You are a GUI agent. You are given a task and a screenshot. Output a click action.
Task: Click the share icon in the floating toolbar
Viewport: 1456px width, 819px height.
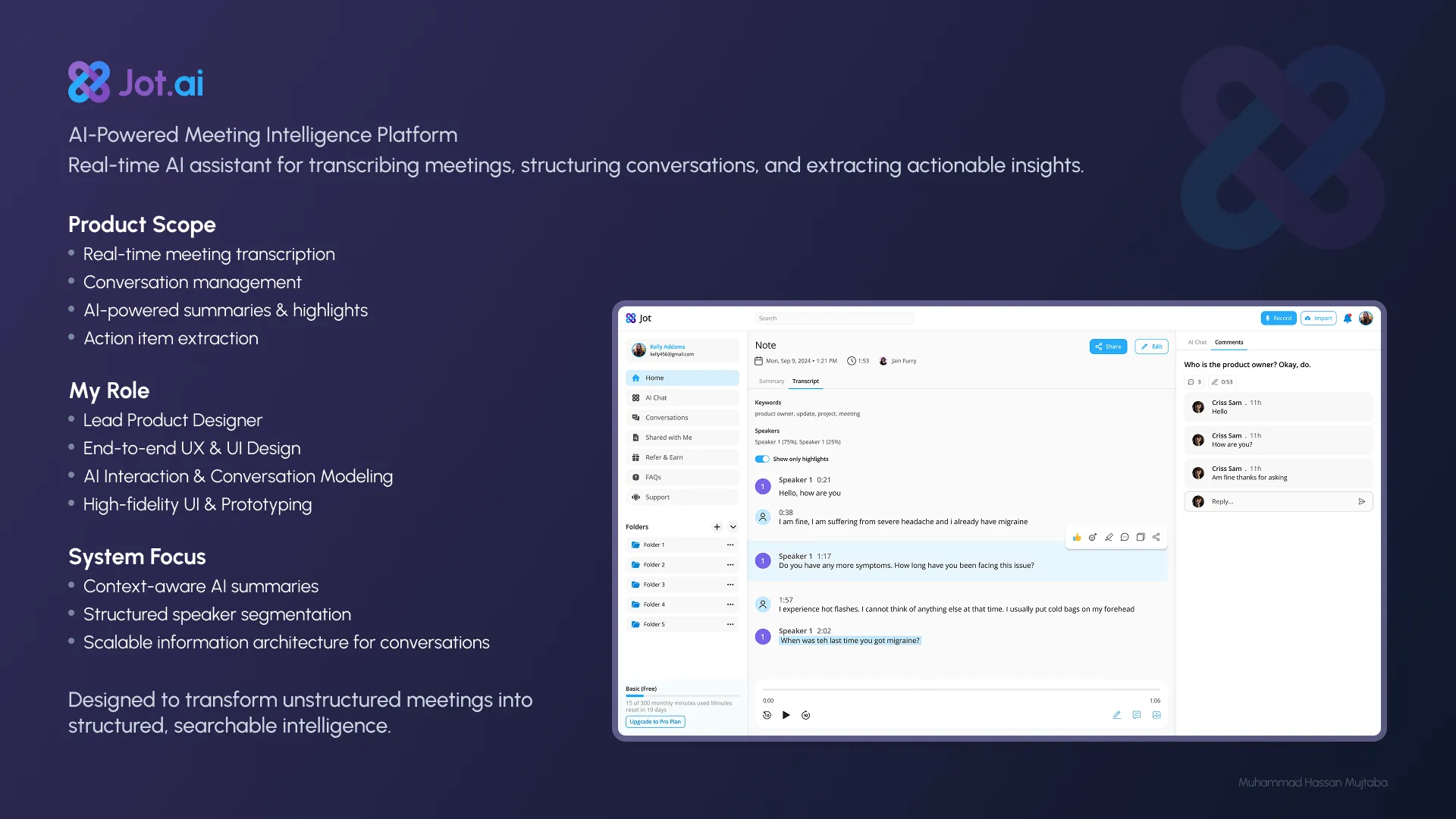pyautogui.click(x=1156, y=537)
